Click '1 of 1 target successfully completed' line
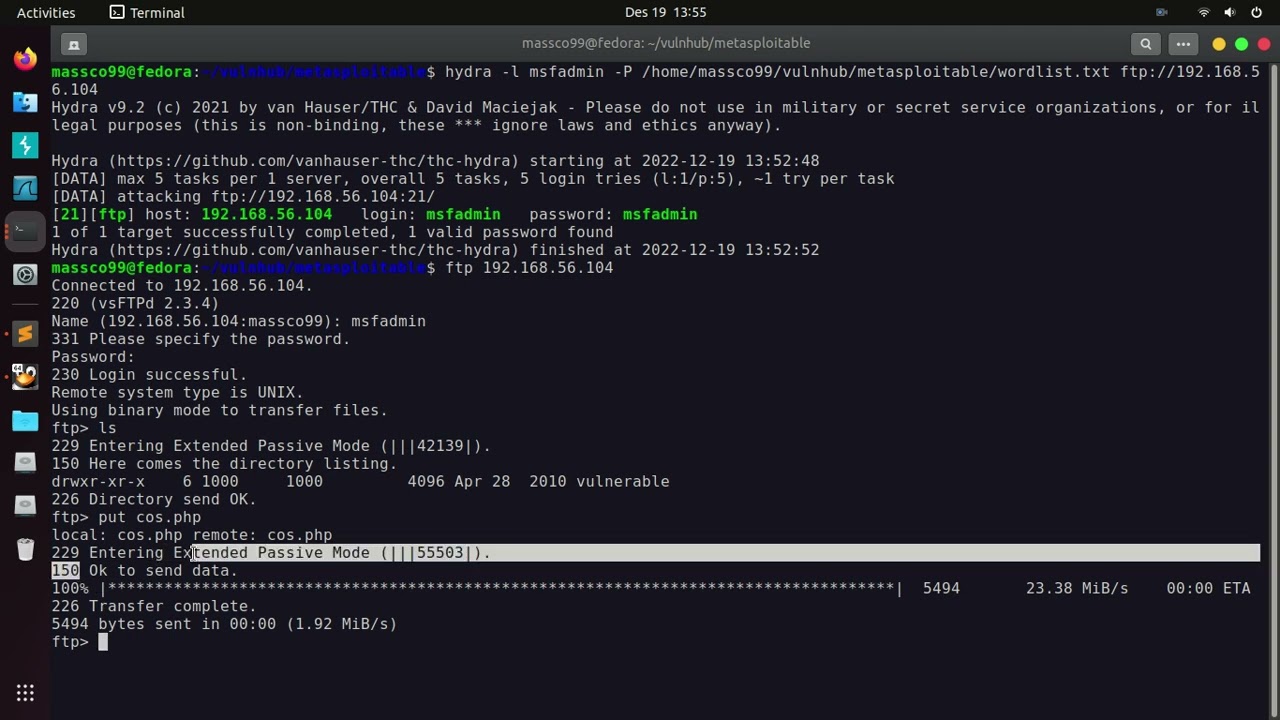 tap(332, 232)
